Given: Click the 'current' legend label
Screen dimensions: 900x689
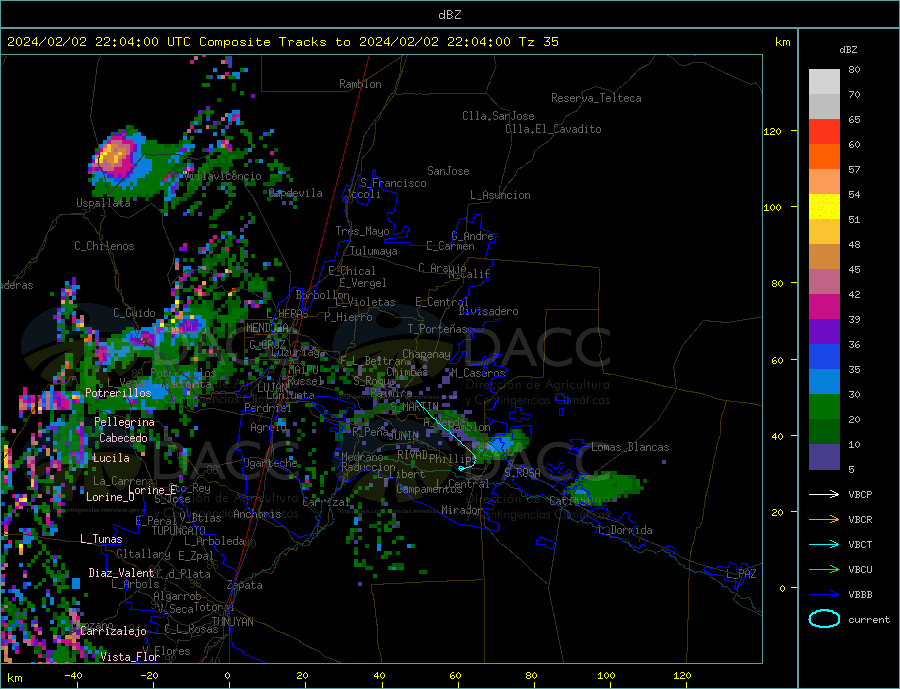Looking at the screenshot, I should [868, 620].
